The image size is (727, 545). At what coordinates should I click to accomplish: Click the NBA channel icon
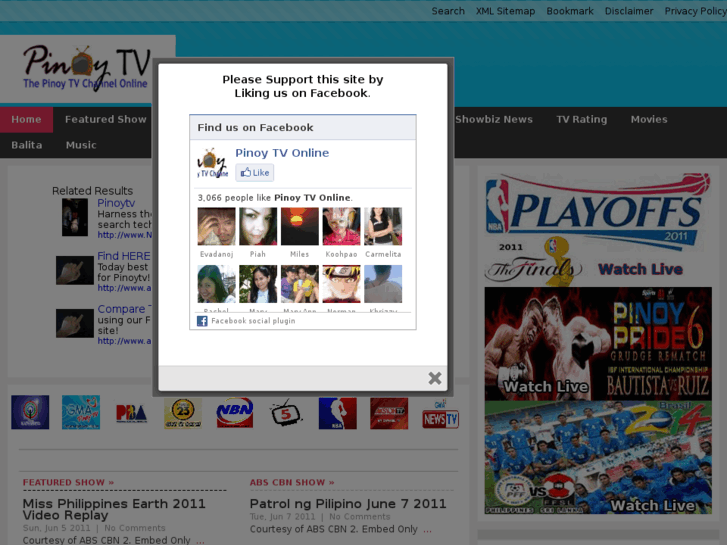[338, 413]
